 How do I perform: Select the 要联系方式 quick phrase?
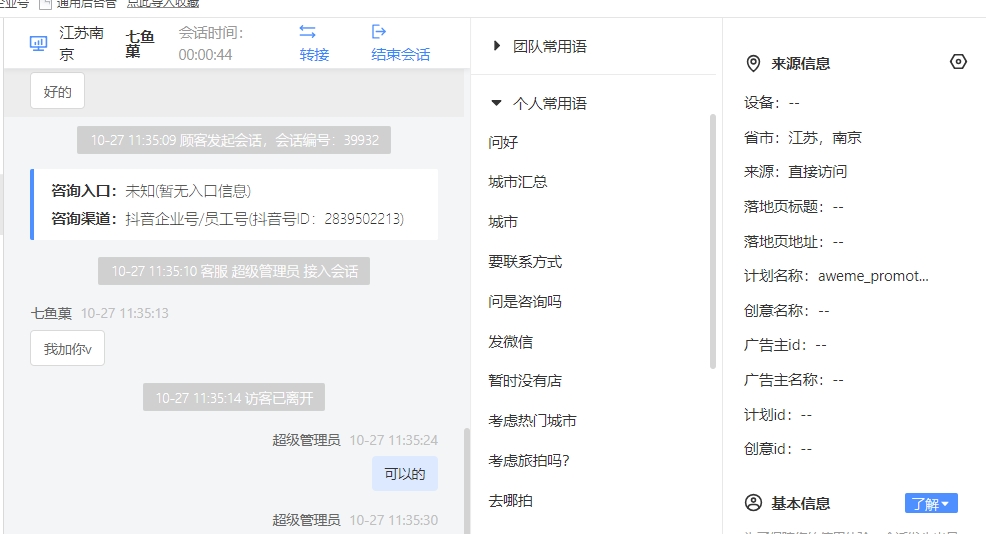click(x=525, y=262)
